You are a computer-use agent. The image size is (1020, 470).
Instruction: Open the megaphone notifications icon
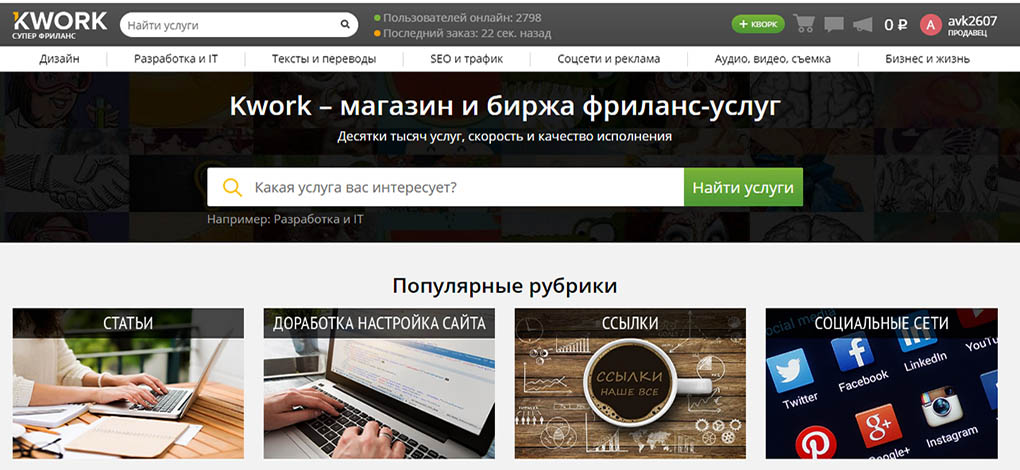[x=863, y=25]
